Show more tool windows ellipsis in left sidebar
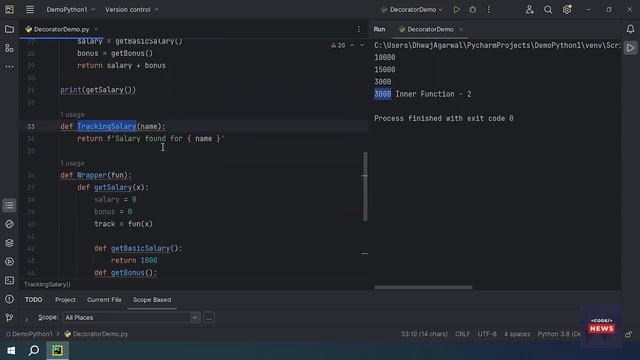The width and height of the screenshot is (640, 360). point(9,66)
